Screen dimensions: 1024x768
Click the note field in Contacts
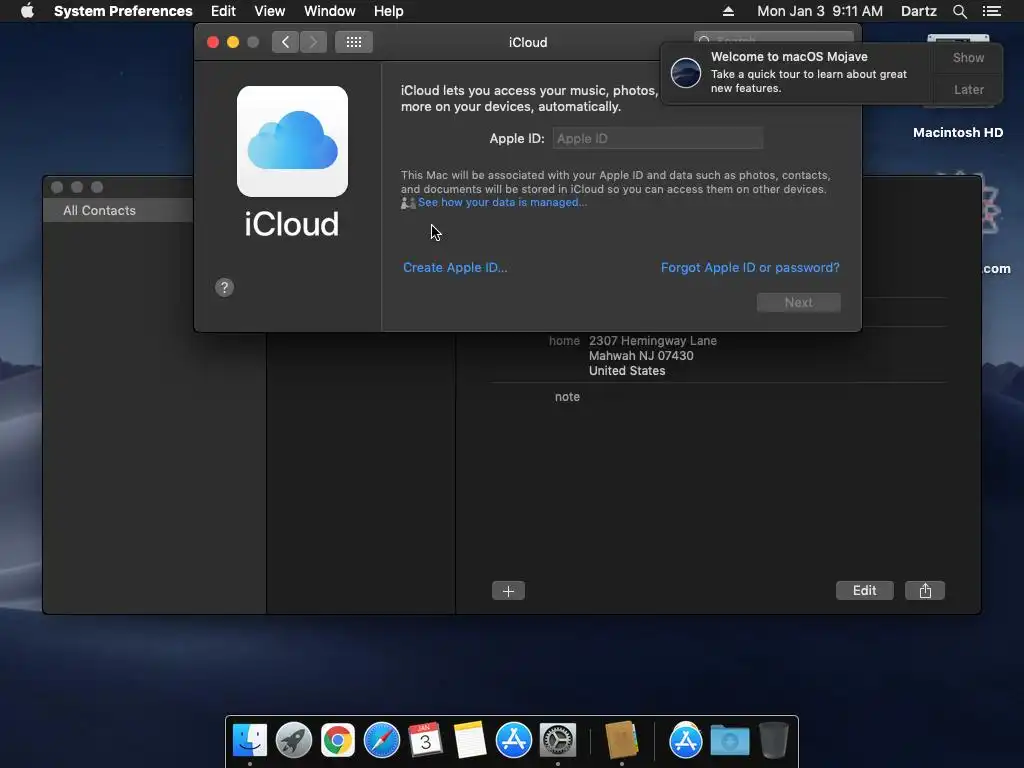click(567, 396)
